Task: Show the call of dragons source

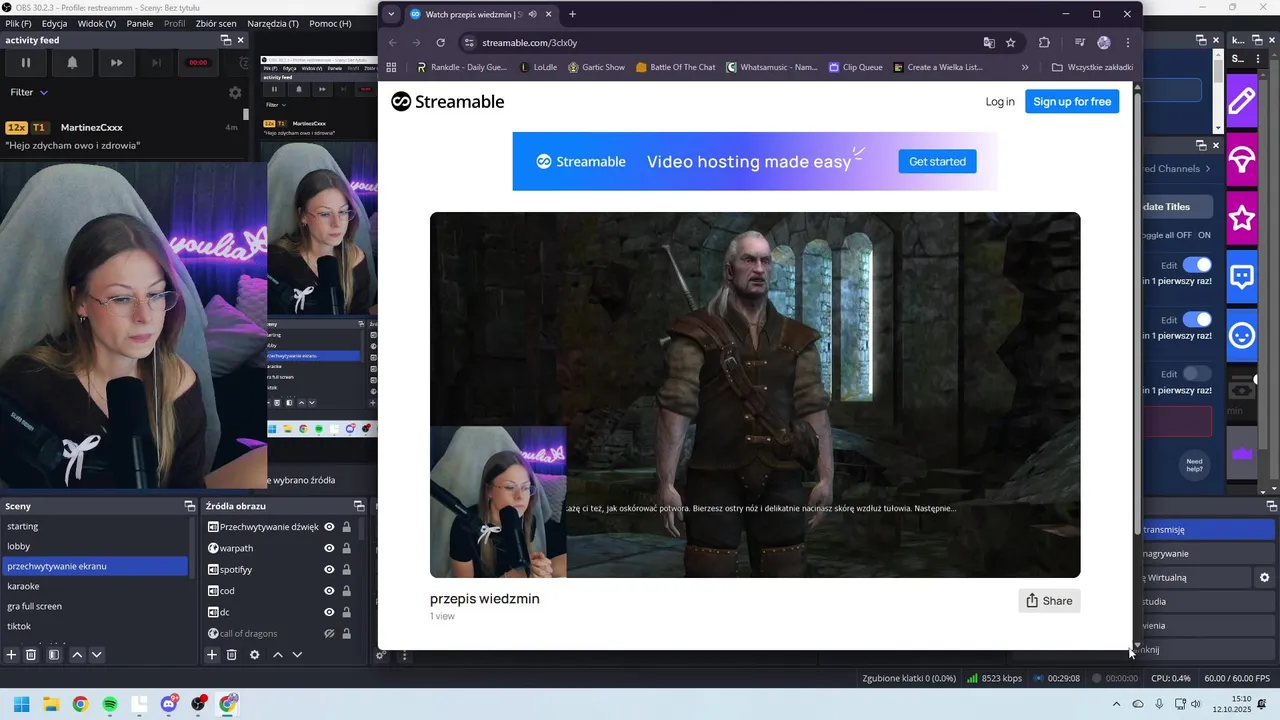Action: tap(329, 633)
